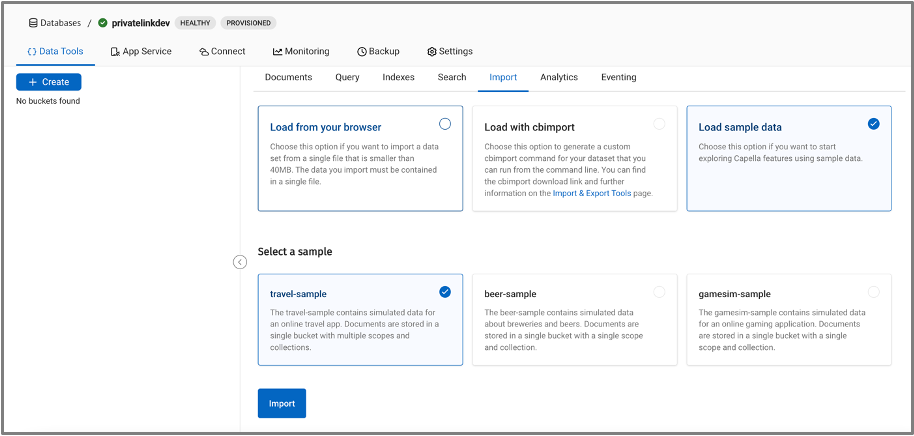This screenshot has width=914, height=436.
Task: Click the App Service device icon
Action: point(115,51)
